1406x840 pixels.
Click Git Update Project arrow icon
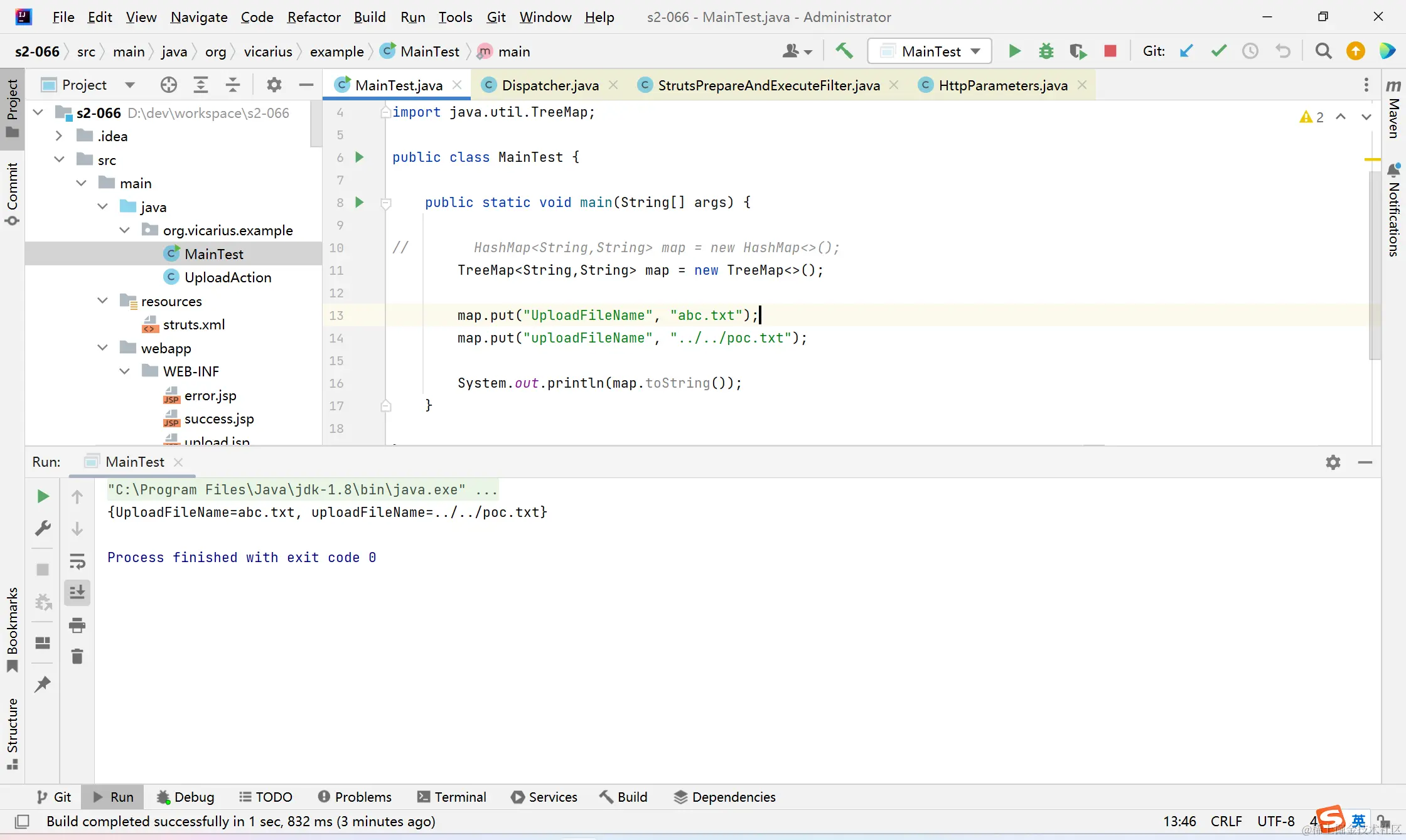[x=1186, y=51]
